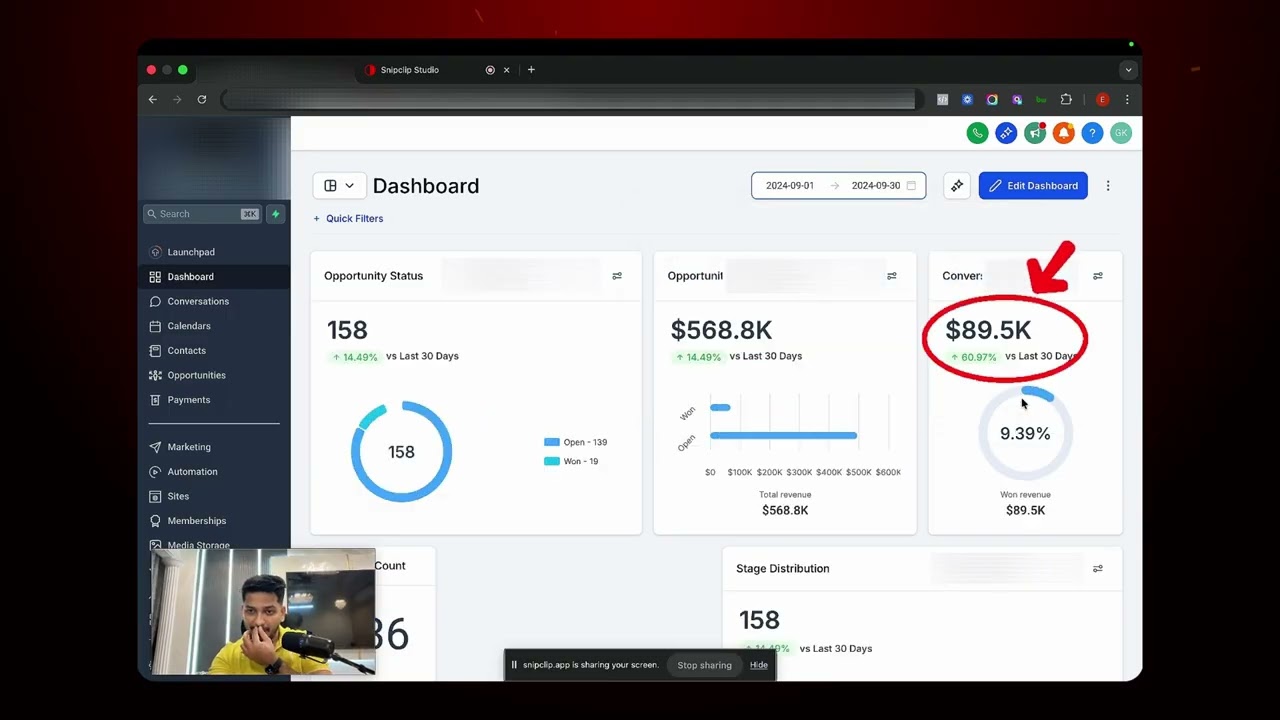Open the Opportunity Value card settings icon
Viewport: 1280px width, 720px height.
[x=892, y=276]
